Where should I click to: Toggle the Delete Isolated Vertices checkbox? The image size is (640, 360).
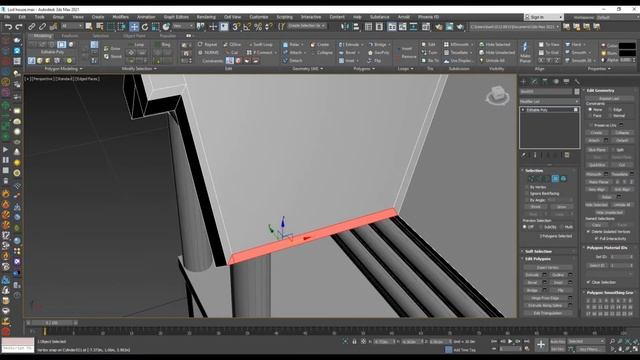[x=589, y=231]
